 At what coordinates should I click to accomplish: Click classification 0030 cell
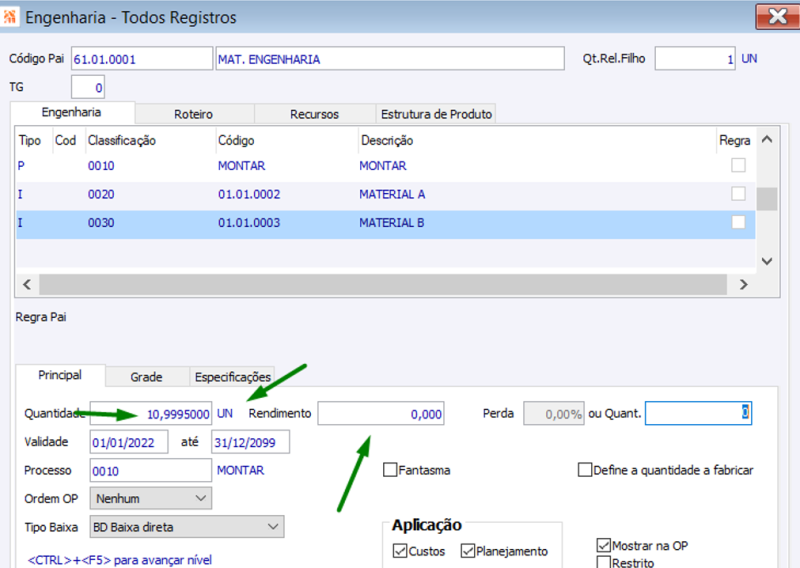(x=101, y=223)
